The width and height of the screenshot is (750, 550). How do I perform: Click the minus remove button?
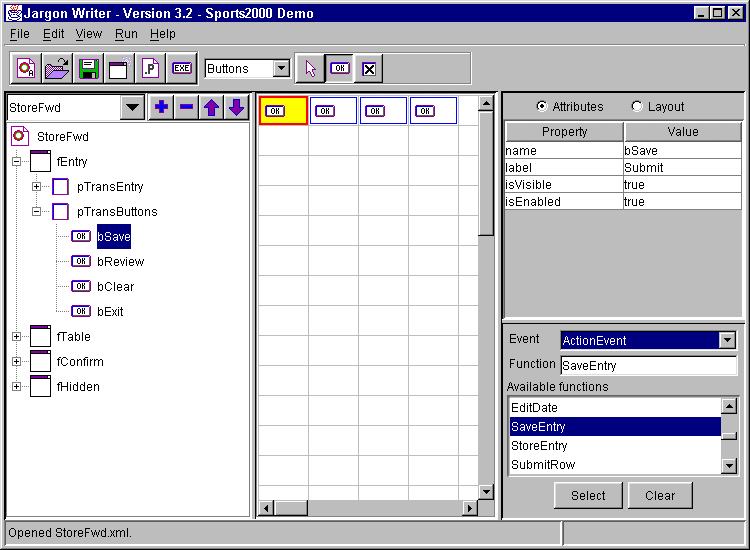[x=186, y=107]
